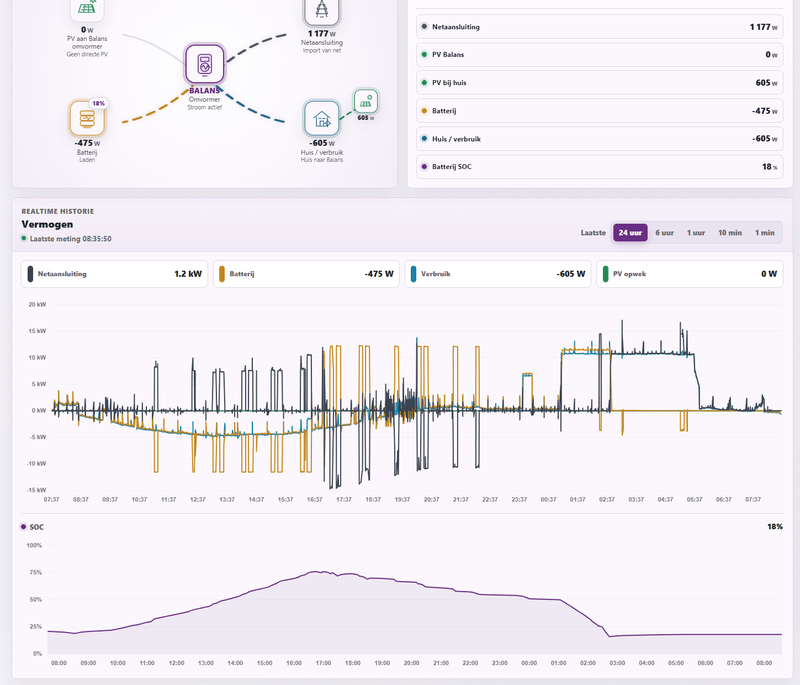Click the 18% battery charge badge
The width and height of the screenshot is (800, 685).
coord(98,103)
